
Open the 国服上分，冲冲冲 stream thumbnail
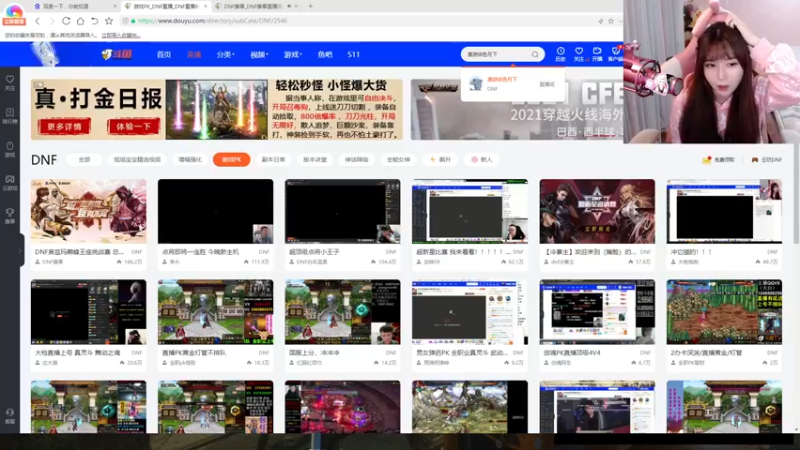click(342, 312)
